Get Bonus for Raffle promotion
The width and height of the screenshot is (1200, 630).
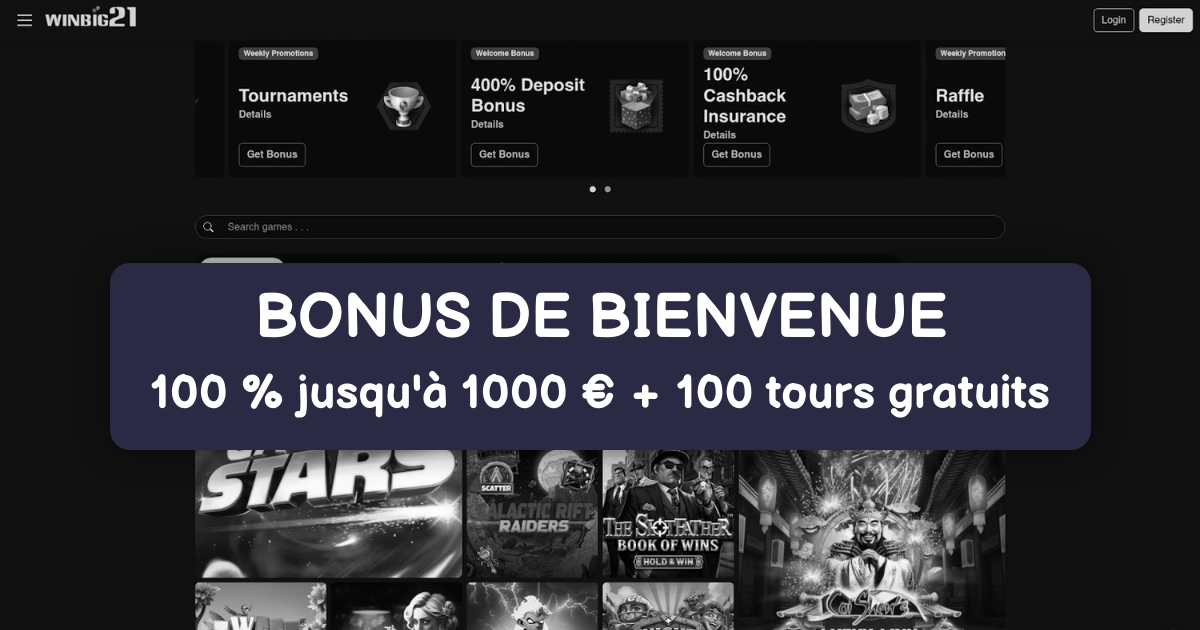tap(969, 154)
